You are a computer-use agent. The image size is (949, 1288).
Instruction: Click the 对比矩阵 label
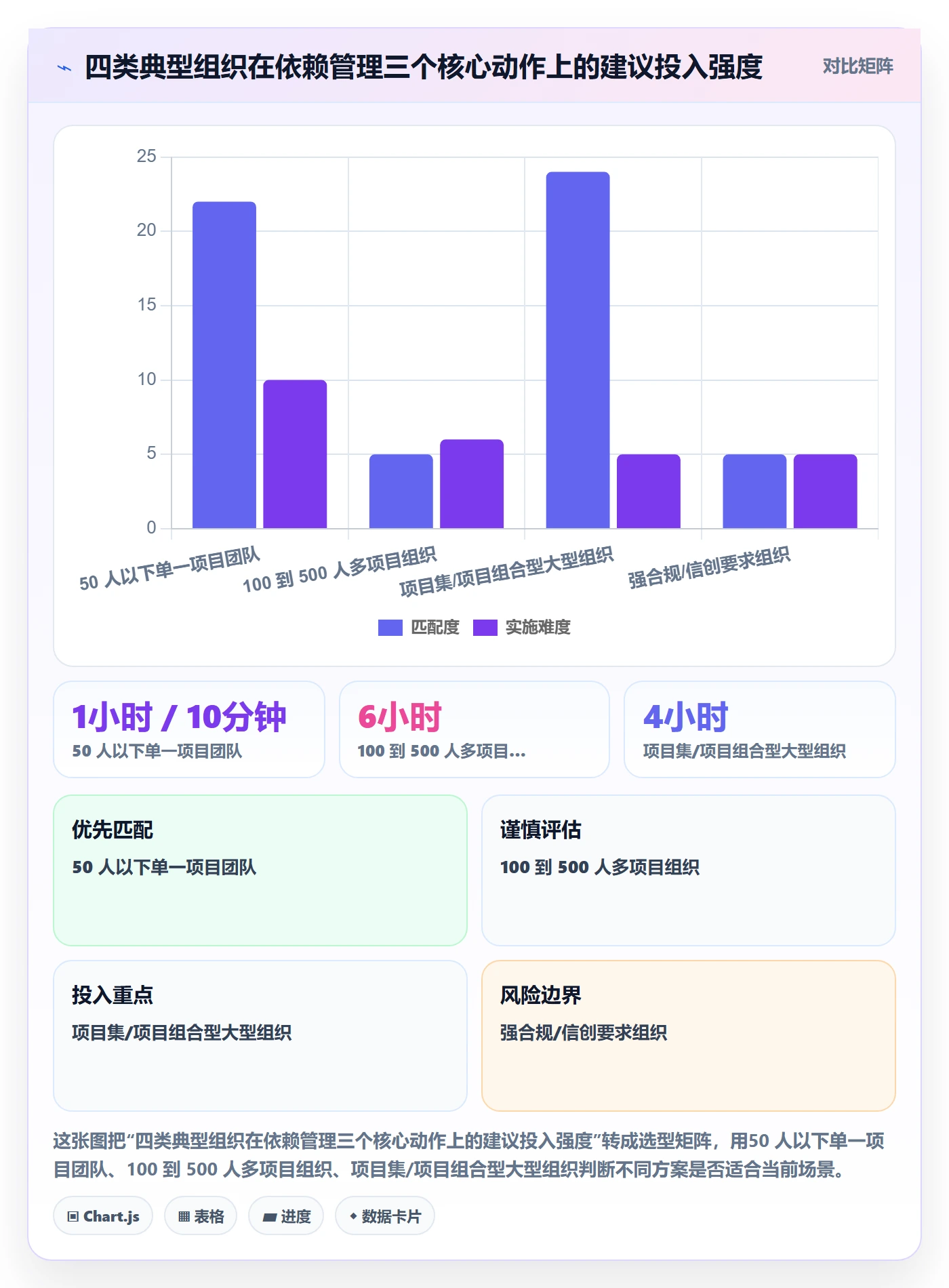tap(857, 66)
